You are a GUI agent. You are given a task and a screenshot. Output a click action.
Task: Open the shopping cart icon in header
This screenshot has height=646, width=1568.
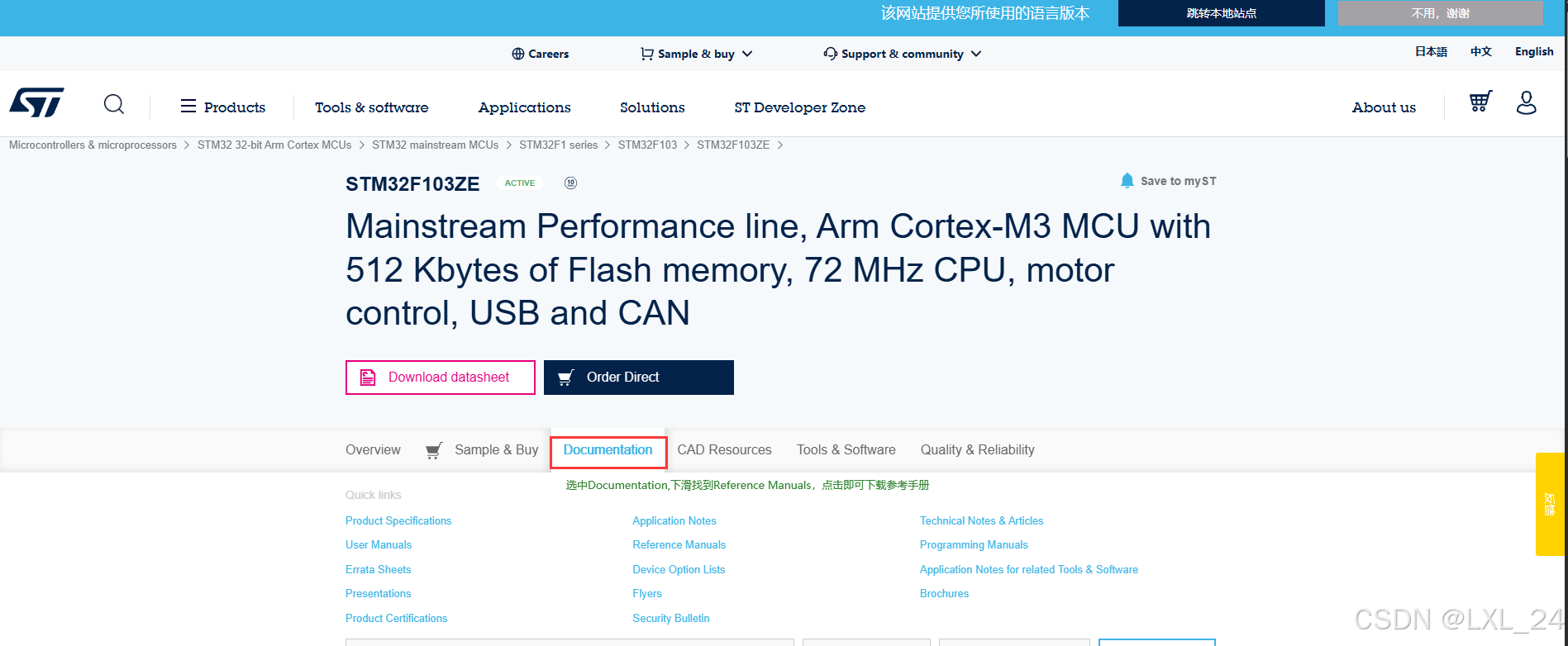[x=1480, y=102]
